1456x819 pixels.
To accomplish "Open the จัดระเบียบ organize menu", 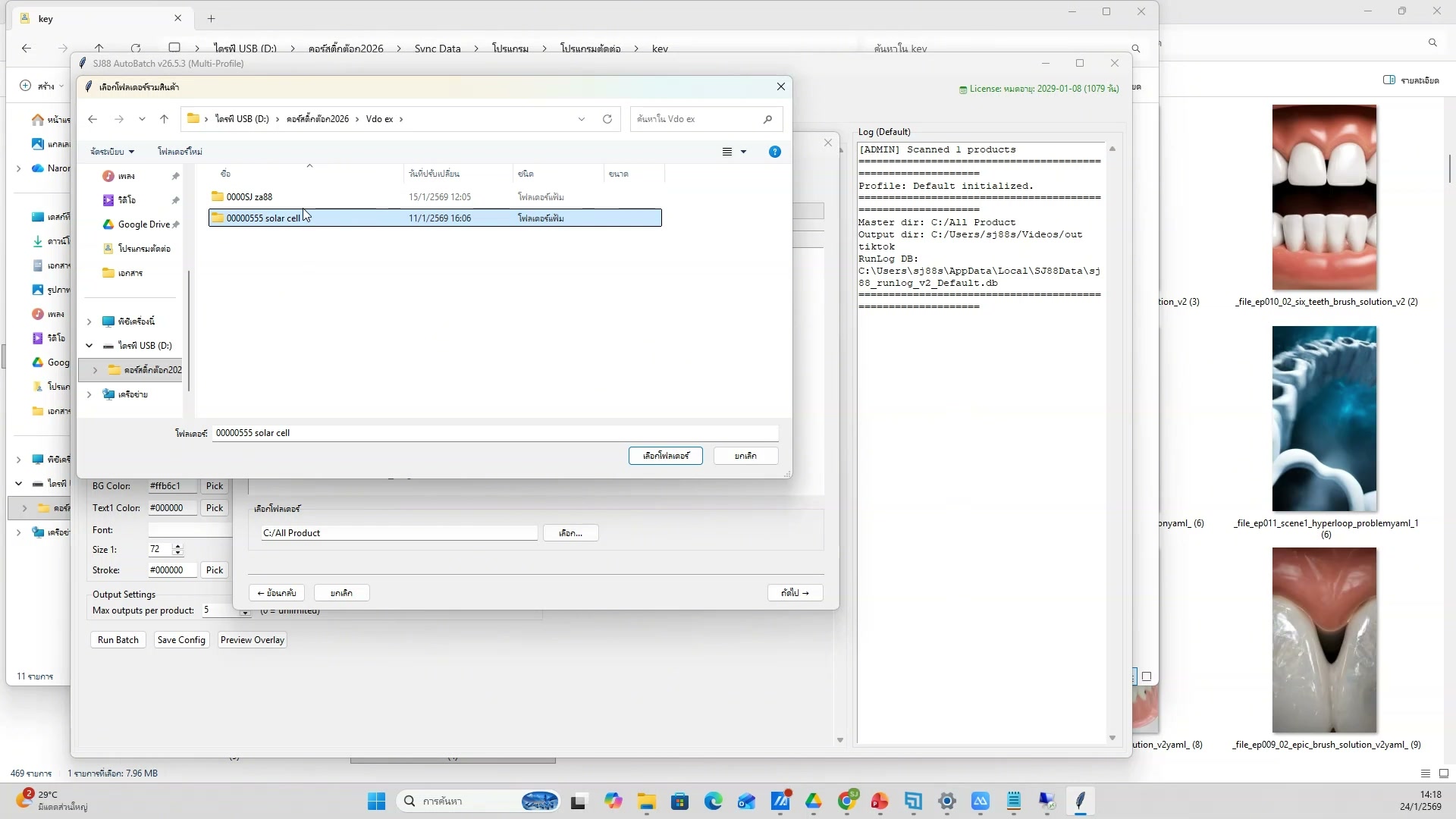I will click(111, 152).
